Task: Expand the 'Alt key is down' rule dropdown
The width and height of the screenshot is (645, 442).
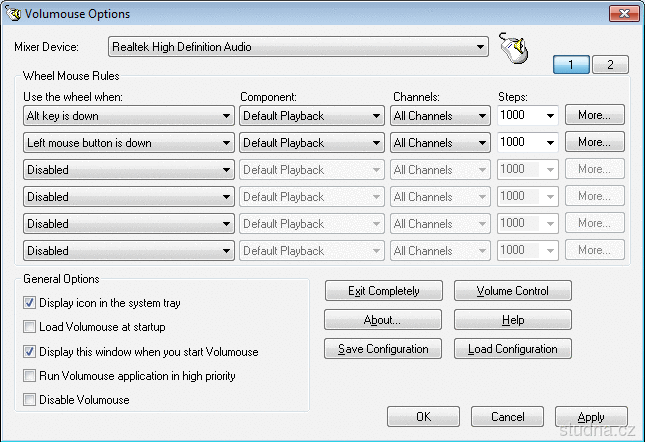Action: pyautogui.click(x=227, y=116)
